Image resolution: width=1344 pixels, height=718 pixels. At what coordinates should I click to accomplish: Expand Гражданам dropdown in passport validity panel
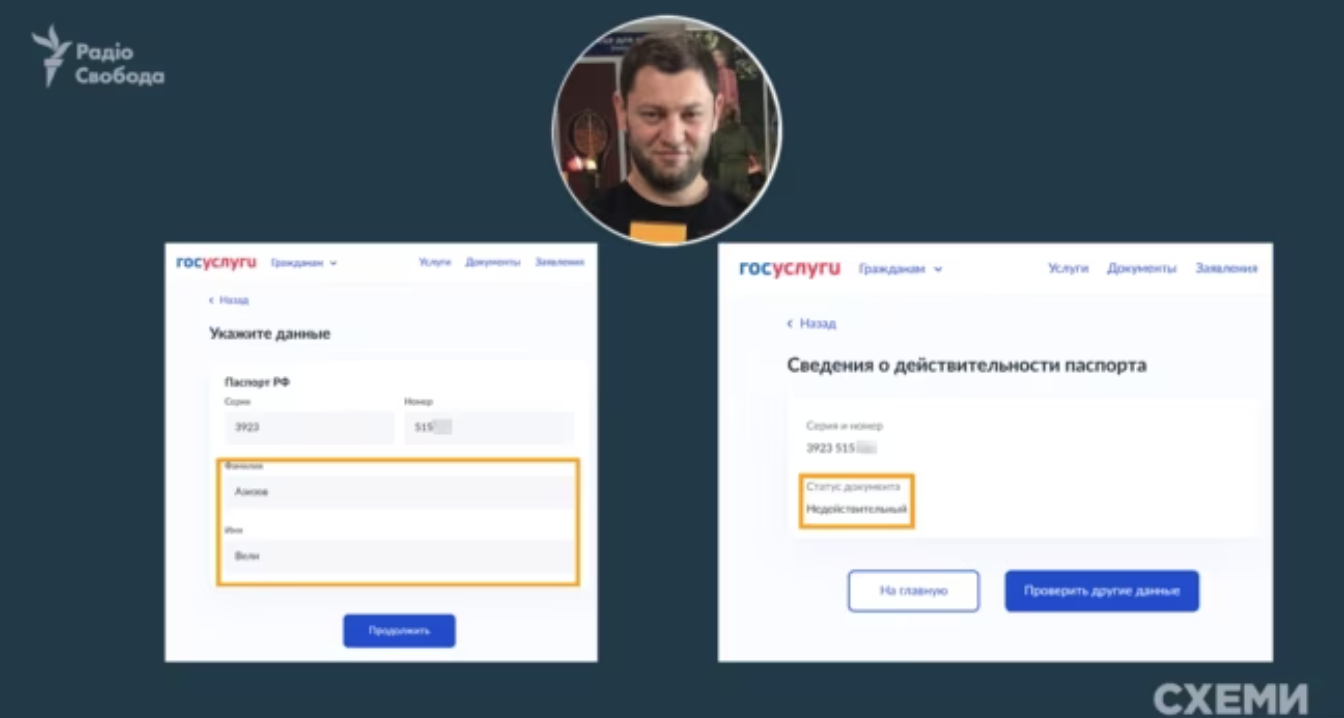(900, 269)
